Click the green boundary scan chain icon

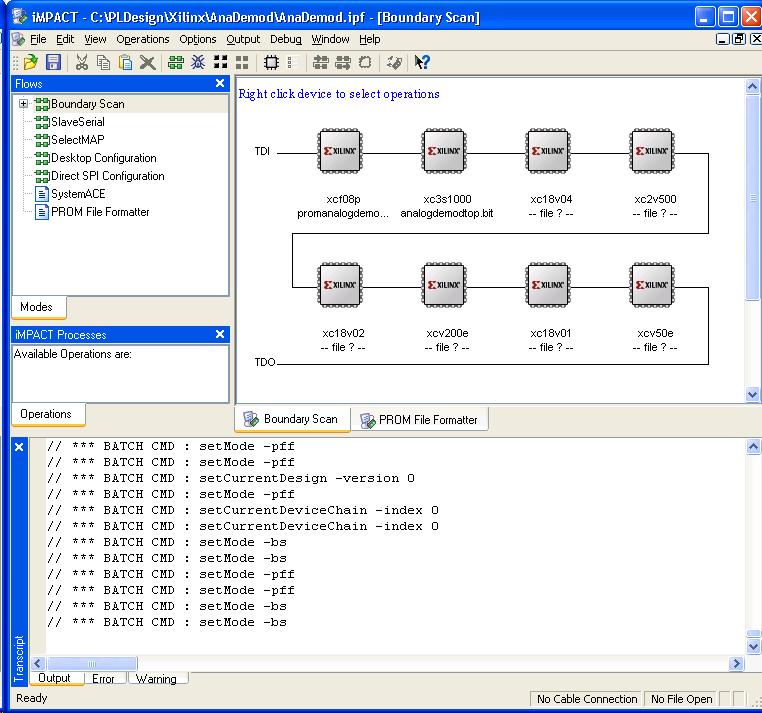pyautogui.click(x=175, y=62)
